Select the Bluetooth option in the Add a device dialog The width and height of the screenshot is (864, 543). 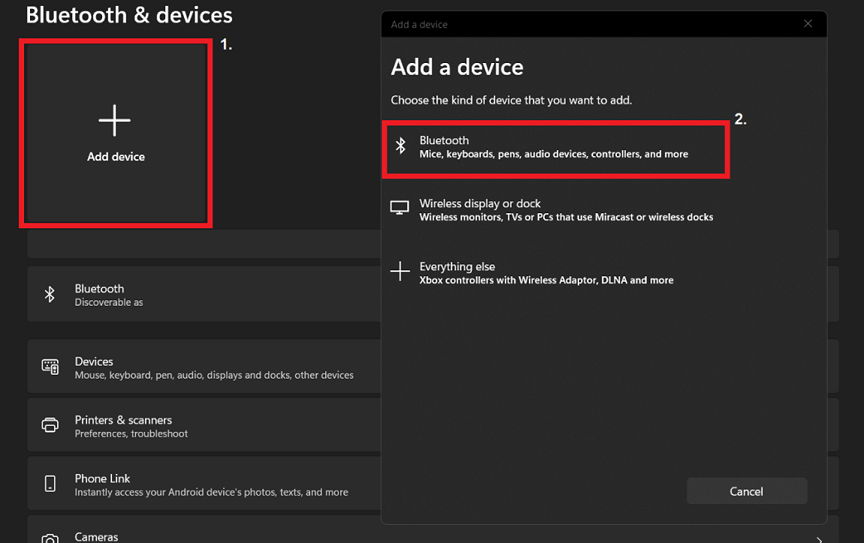(x=556, y=148)
